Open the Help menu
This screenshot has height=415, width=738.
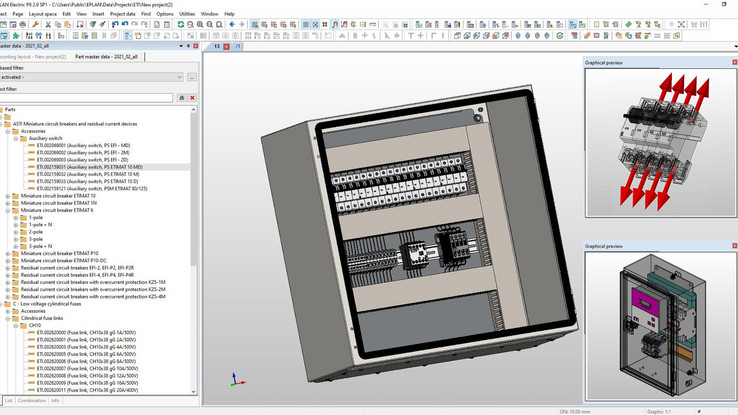[x=229, y=14]
